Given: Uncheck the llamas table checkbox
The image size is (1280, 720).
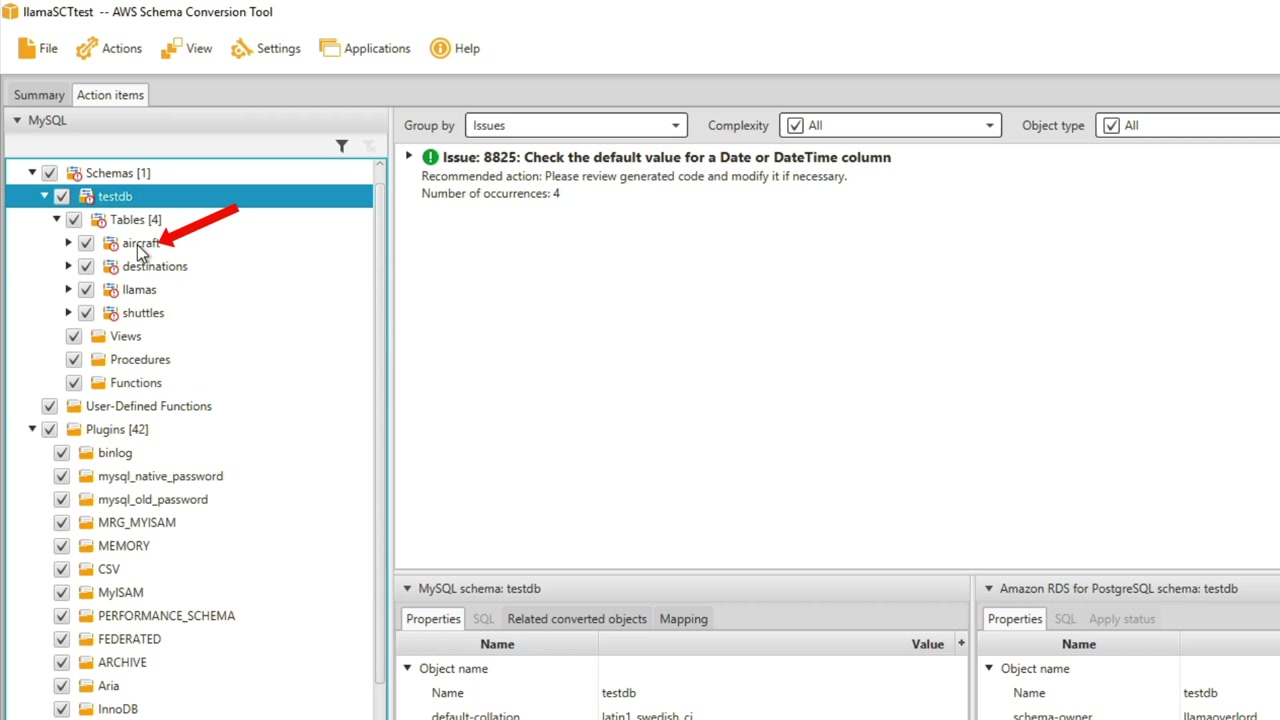Looking at the screenshot, I should (86, 290).
